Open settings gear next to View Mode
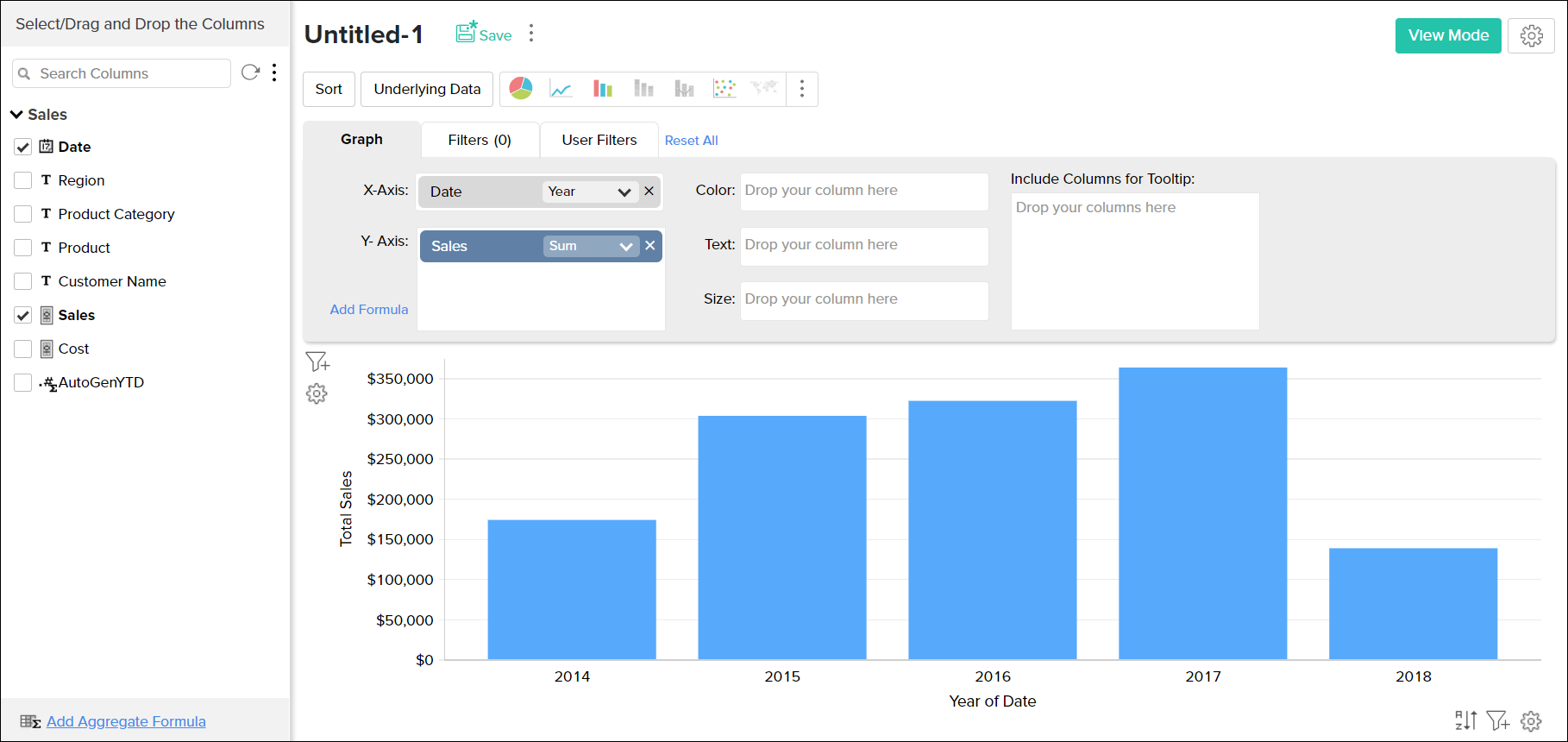The width and height of the screenshot is (1568, 742). point(1531,35)
